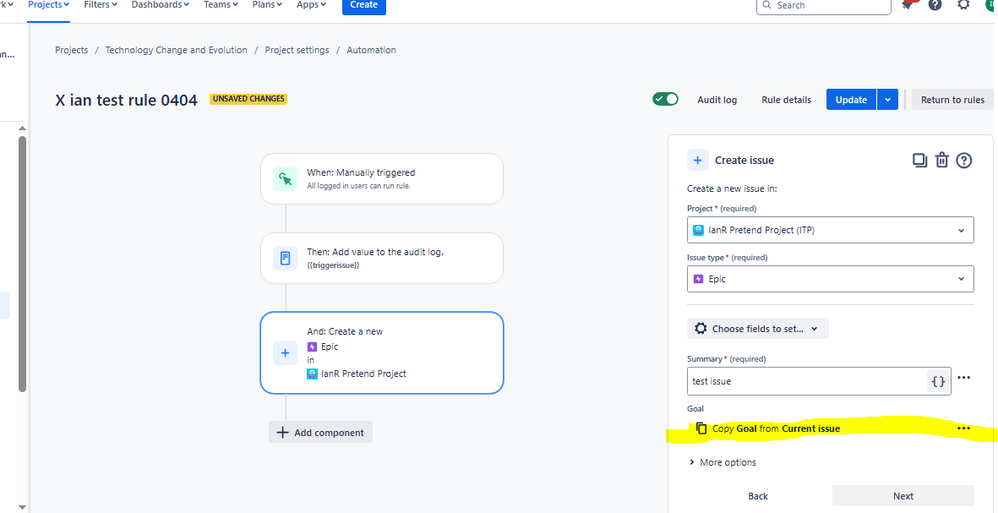The width and height of the screenshot is (998, 513).
Task: Open the Choose fields to set dropdown
Action: [757, 328]
